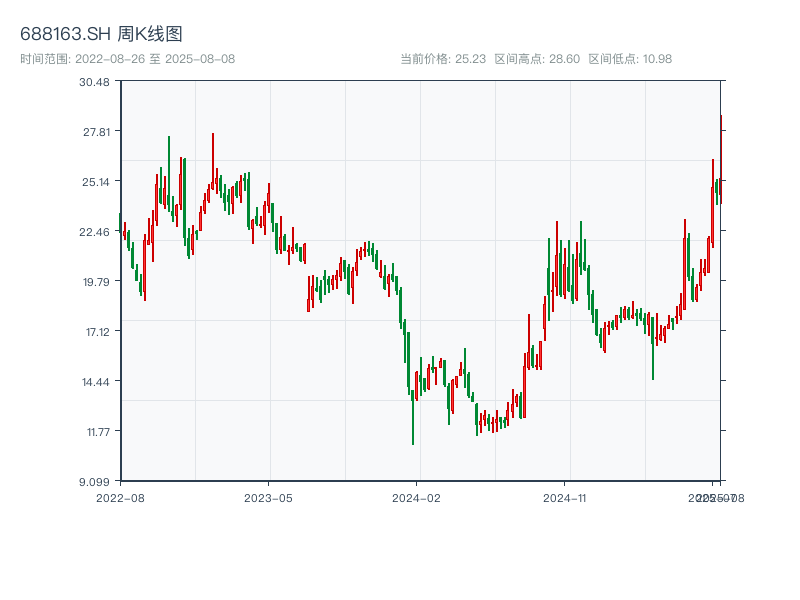Select the 17.12 y-axis label

pos(95,331)
